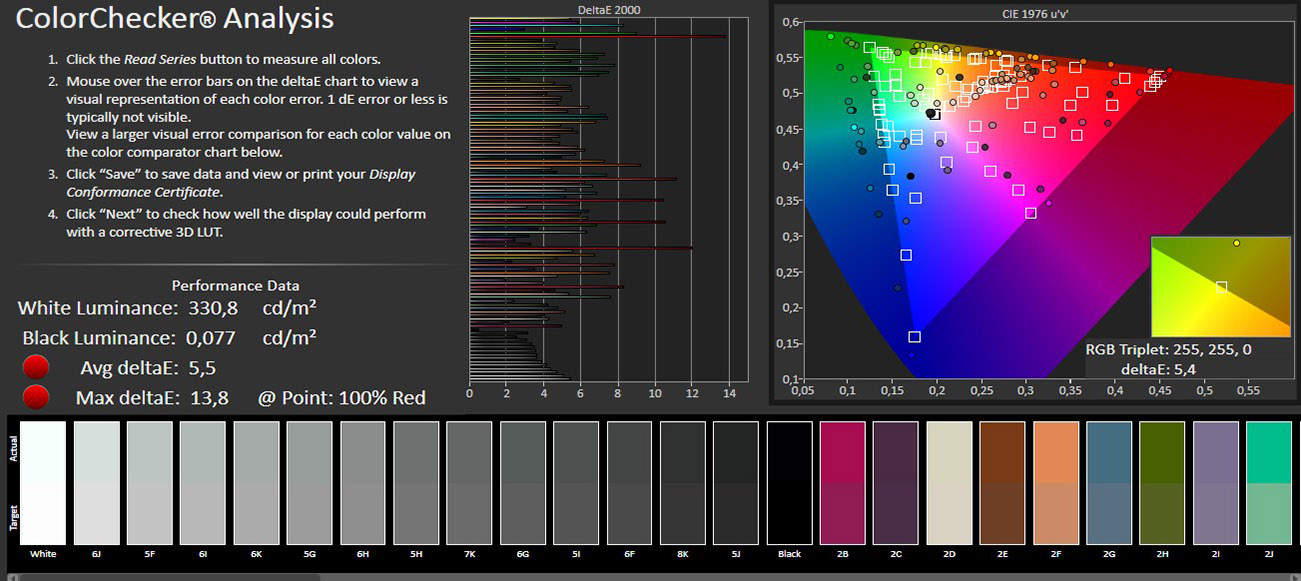Click the red indicator beside Avg deltaE
The width and height of the screenshot is (1301, 581).
[36, 368]
